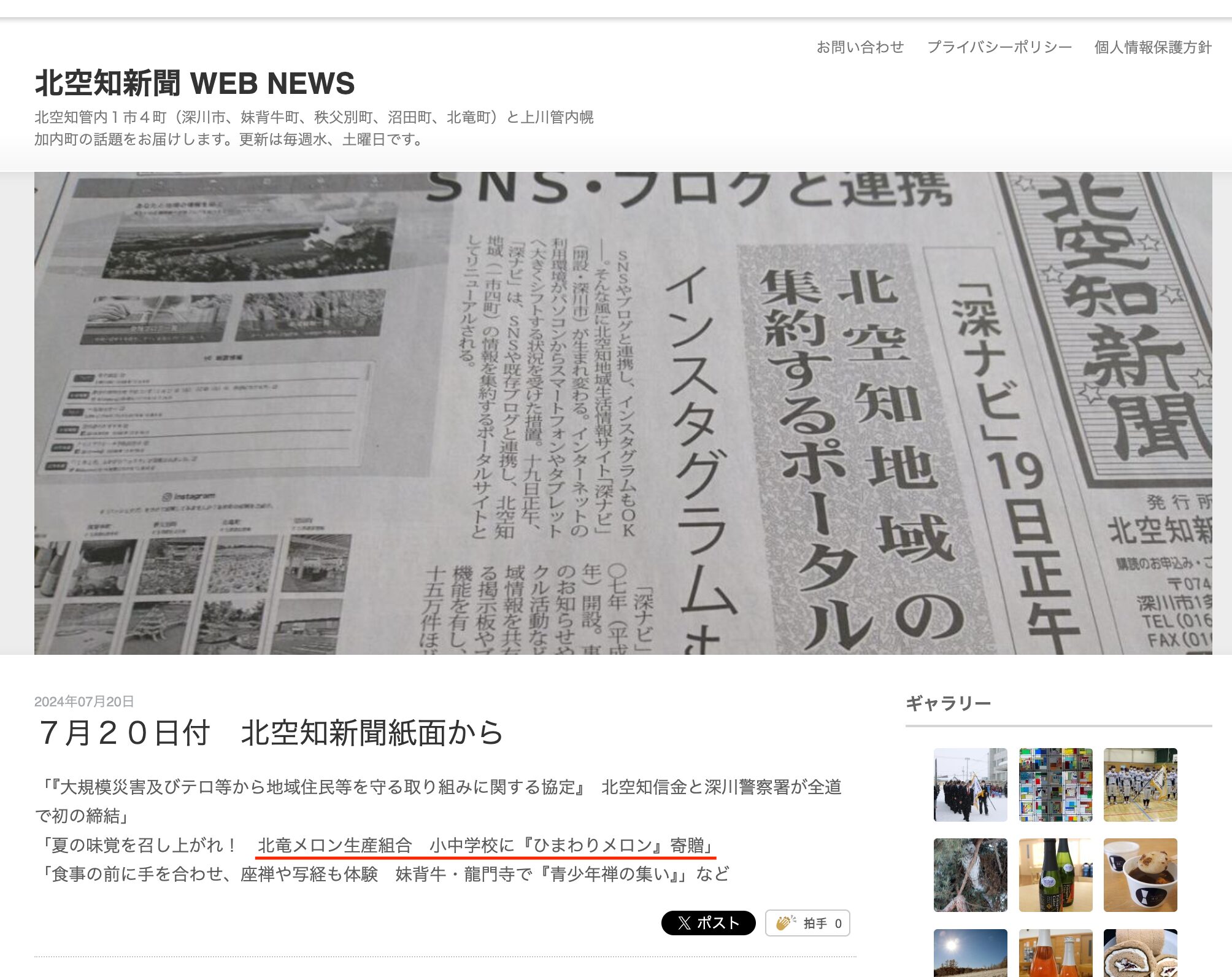Click the 2024年07月20日 post date
The height and width of the screenshot is (977, 1232).
pos(84,701)
